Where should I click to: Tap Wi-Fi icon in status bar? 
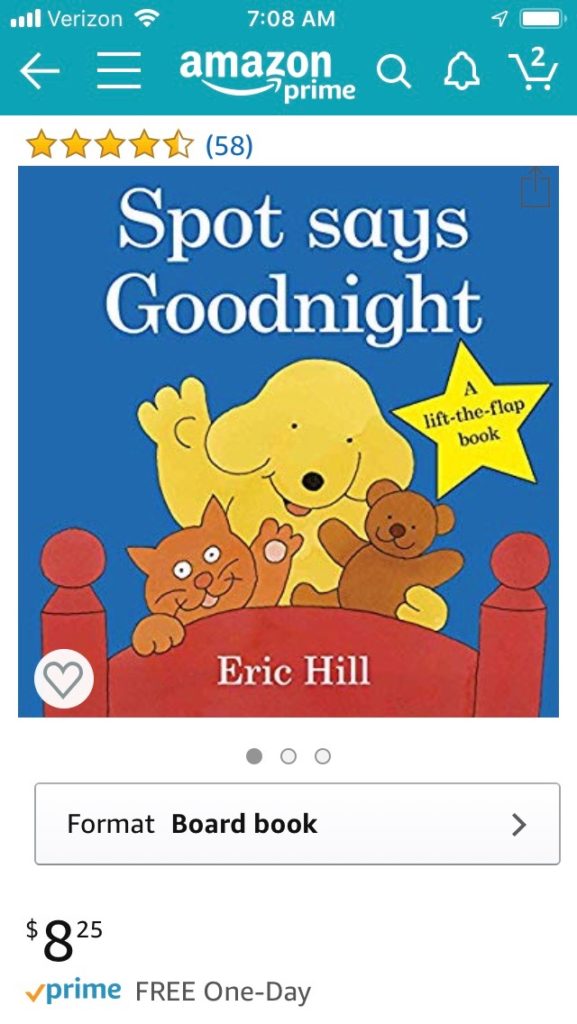[x=148, y=19]
